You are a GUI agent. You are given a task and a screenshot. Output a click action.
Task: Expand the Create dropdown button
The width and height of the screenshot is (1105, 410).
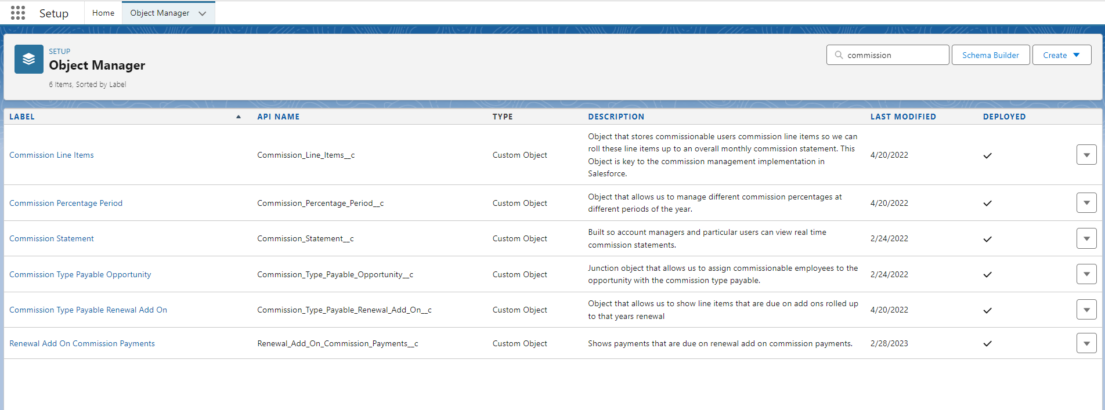coord(1061,56)
